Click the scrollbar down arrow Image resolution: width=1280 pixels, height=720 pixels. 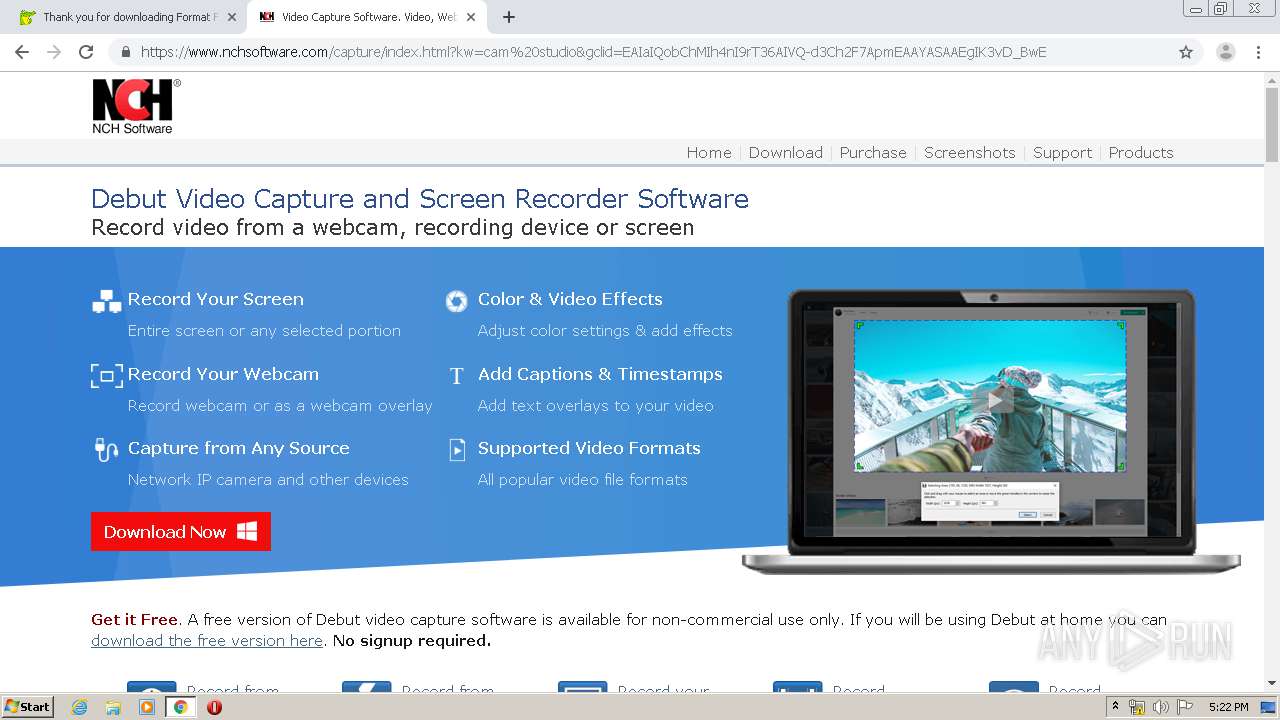(x=1272, y=684)
